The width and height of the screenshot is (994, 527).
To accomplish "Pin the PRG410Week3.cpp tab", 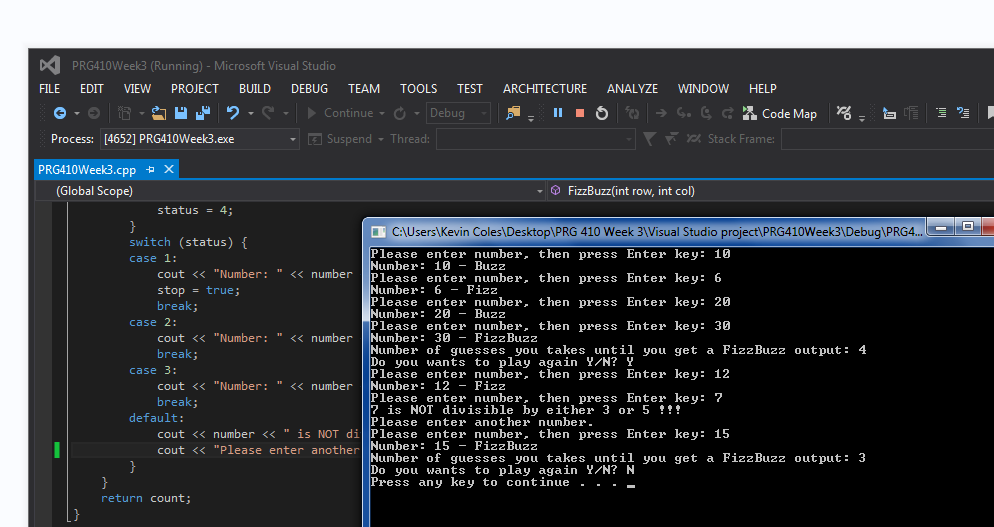I will (x=151, y=170).
